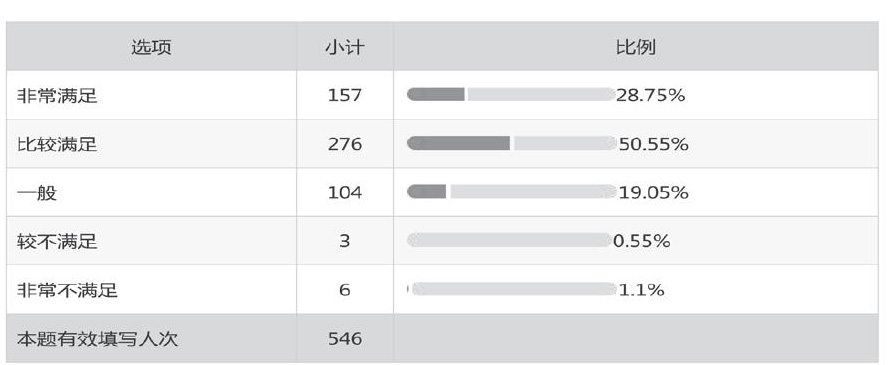Click the subtotal value 276

[x=345, y=144]
